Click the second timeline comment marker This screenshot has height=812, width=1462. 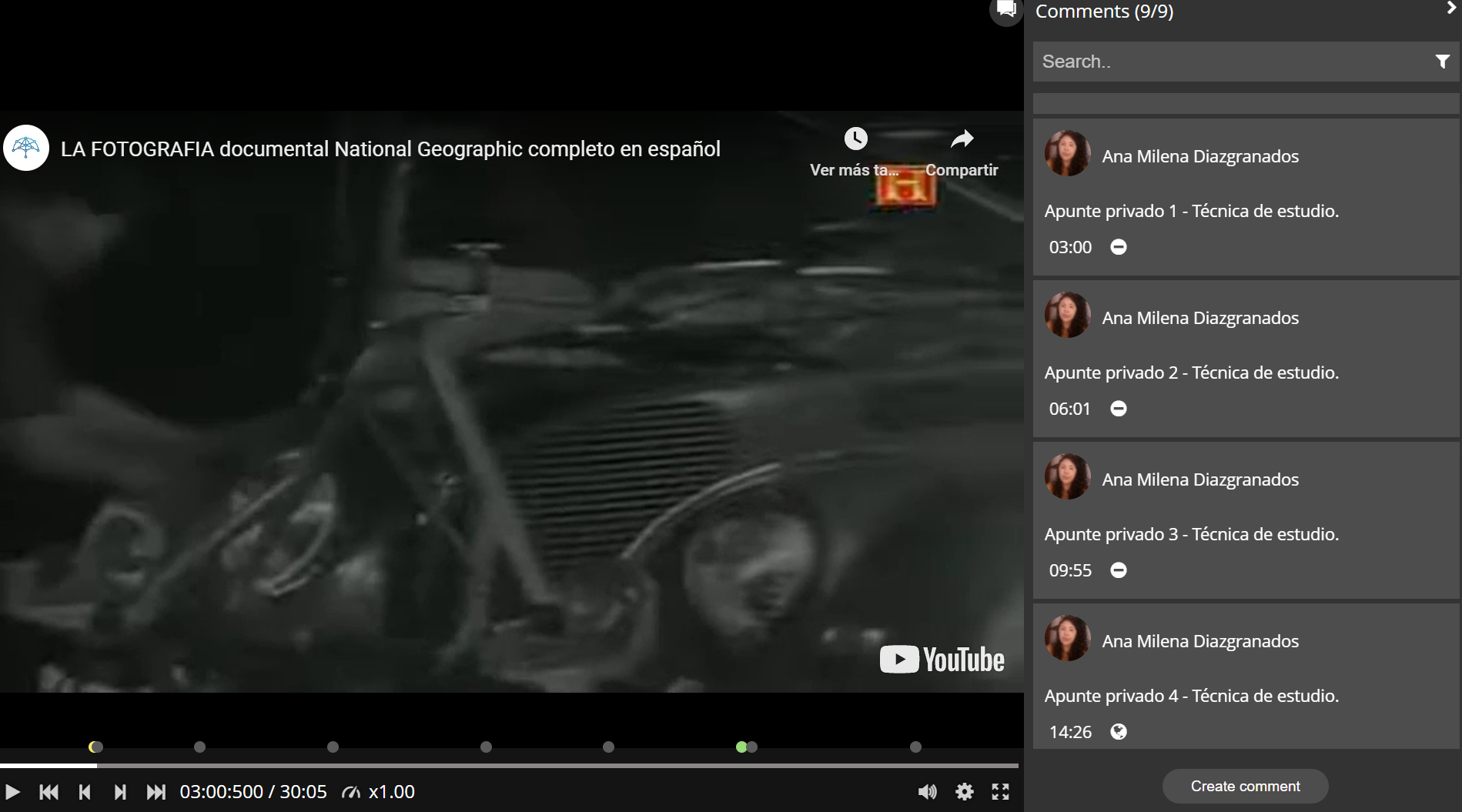(x=199, y=747)
